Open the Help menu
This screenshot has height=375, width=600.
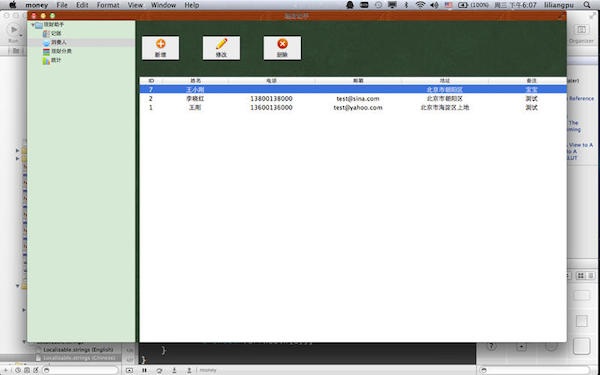tap(192, 5)
